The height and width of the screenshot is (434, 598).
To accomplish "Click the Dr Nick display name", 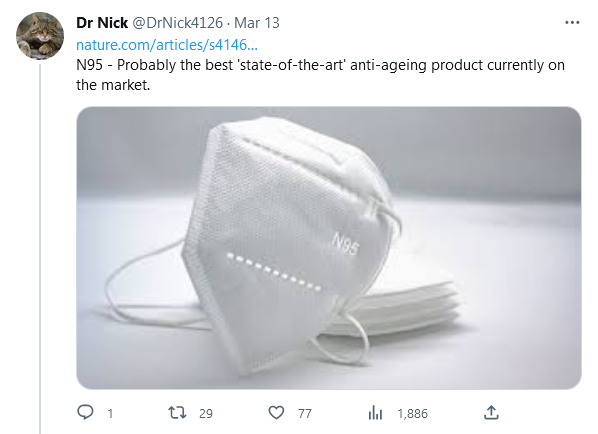I will (x=102, y=23).
